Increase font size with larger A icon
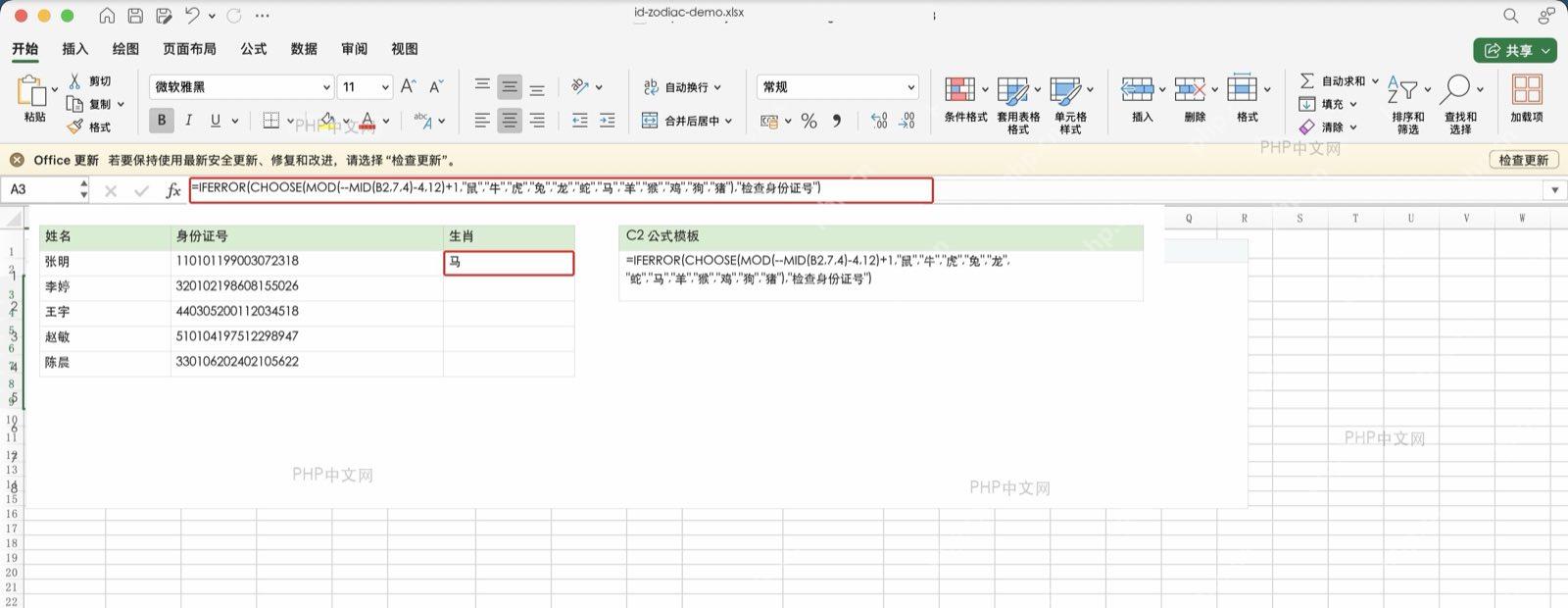 [x=409, y=86]
